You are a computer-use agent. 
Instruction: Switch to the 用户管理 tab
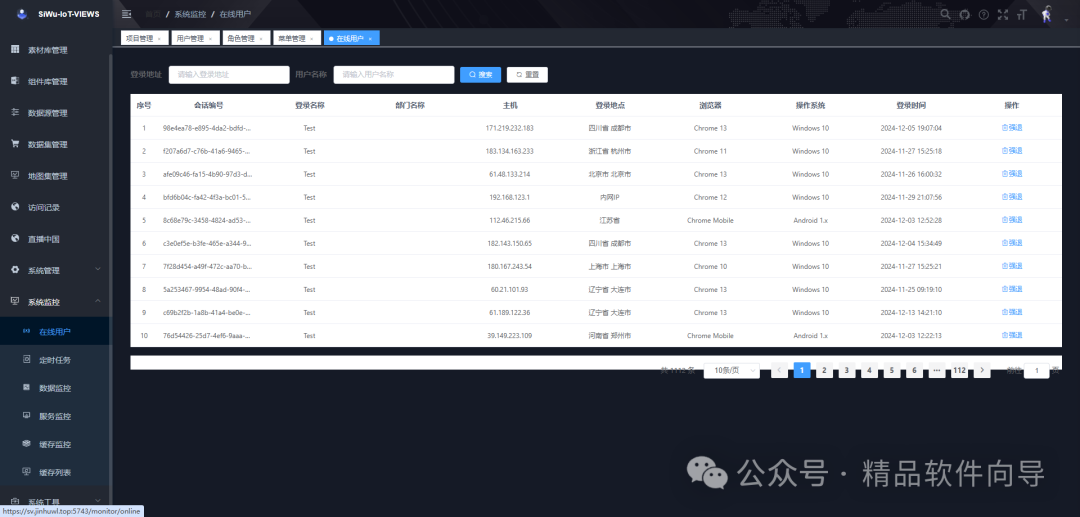point(190,39)
